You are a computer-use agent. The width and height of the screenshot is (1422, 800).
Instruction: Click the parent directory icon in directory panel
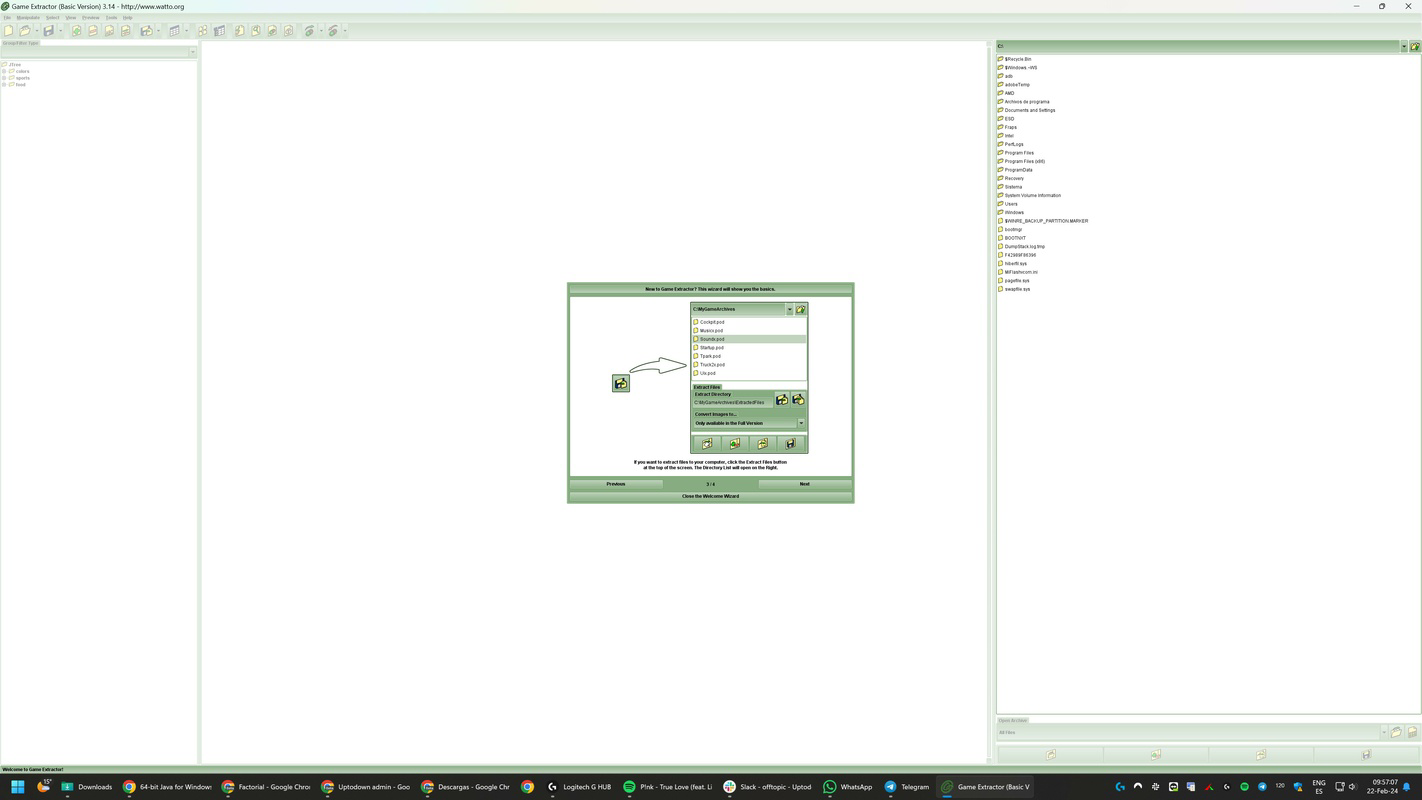pos(1414,46)
